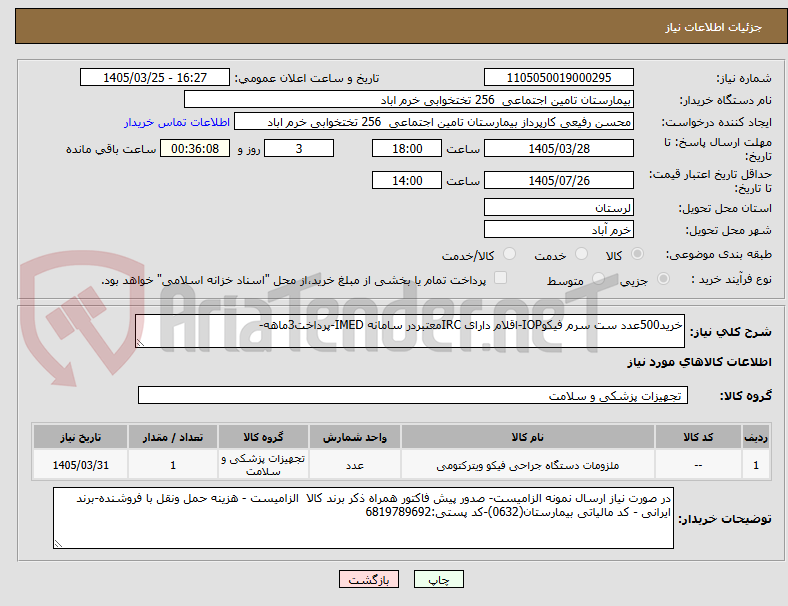Click the goods group field تجهیزات پزشکی و سلامت
The image size is (788, 606).
(x=413, y=395)
